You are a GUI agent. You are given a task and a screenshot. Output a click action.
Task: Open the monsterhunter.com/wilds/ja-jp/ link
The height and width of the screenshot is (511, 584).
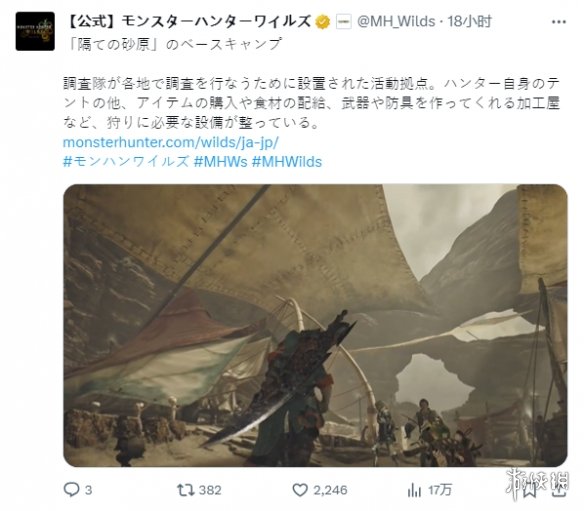(x=171, y=142)
